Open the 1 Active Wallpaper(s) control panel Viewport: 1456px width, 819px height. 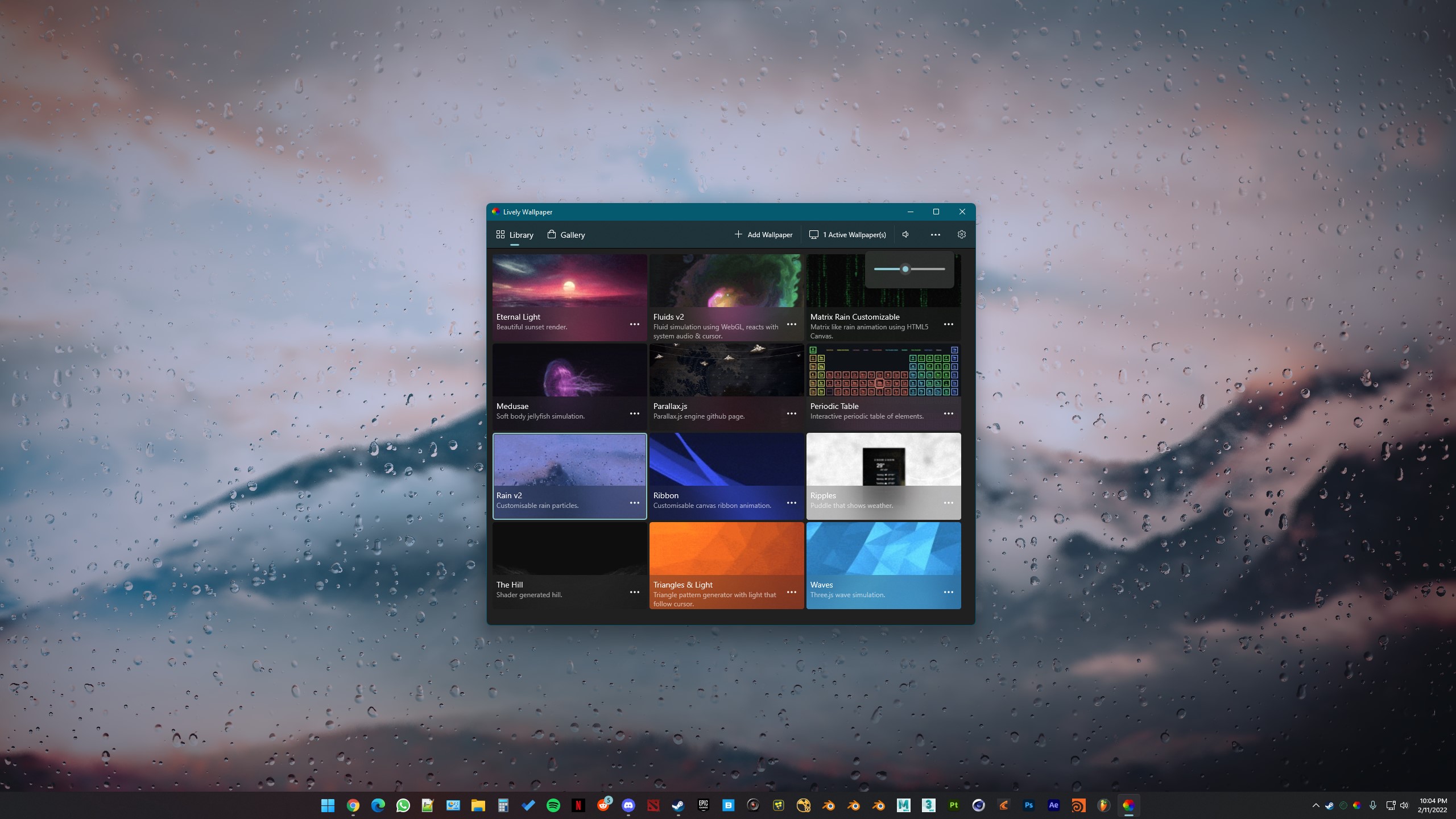pyautogui.click(x=847, y=234)
